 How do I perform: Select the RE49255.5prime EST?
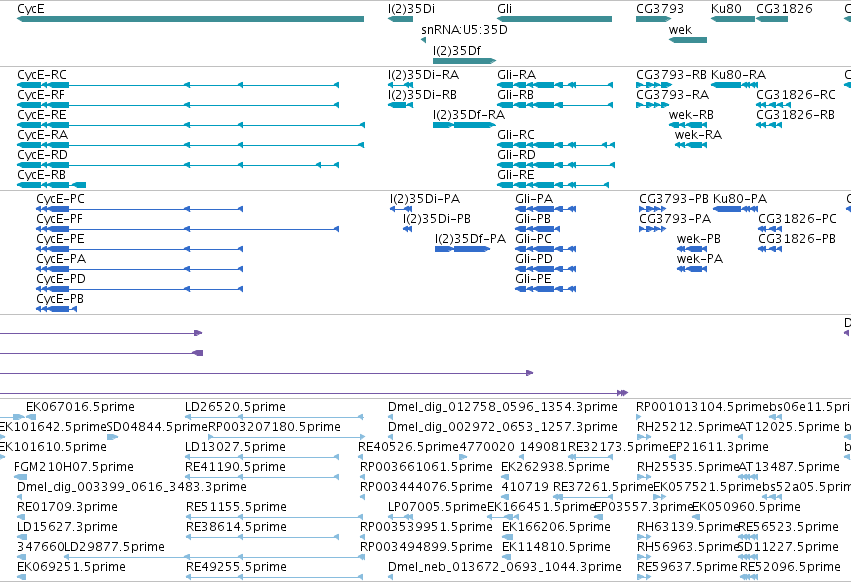pyautogui.click(x=274, y=577)
